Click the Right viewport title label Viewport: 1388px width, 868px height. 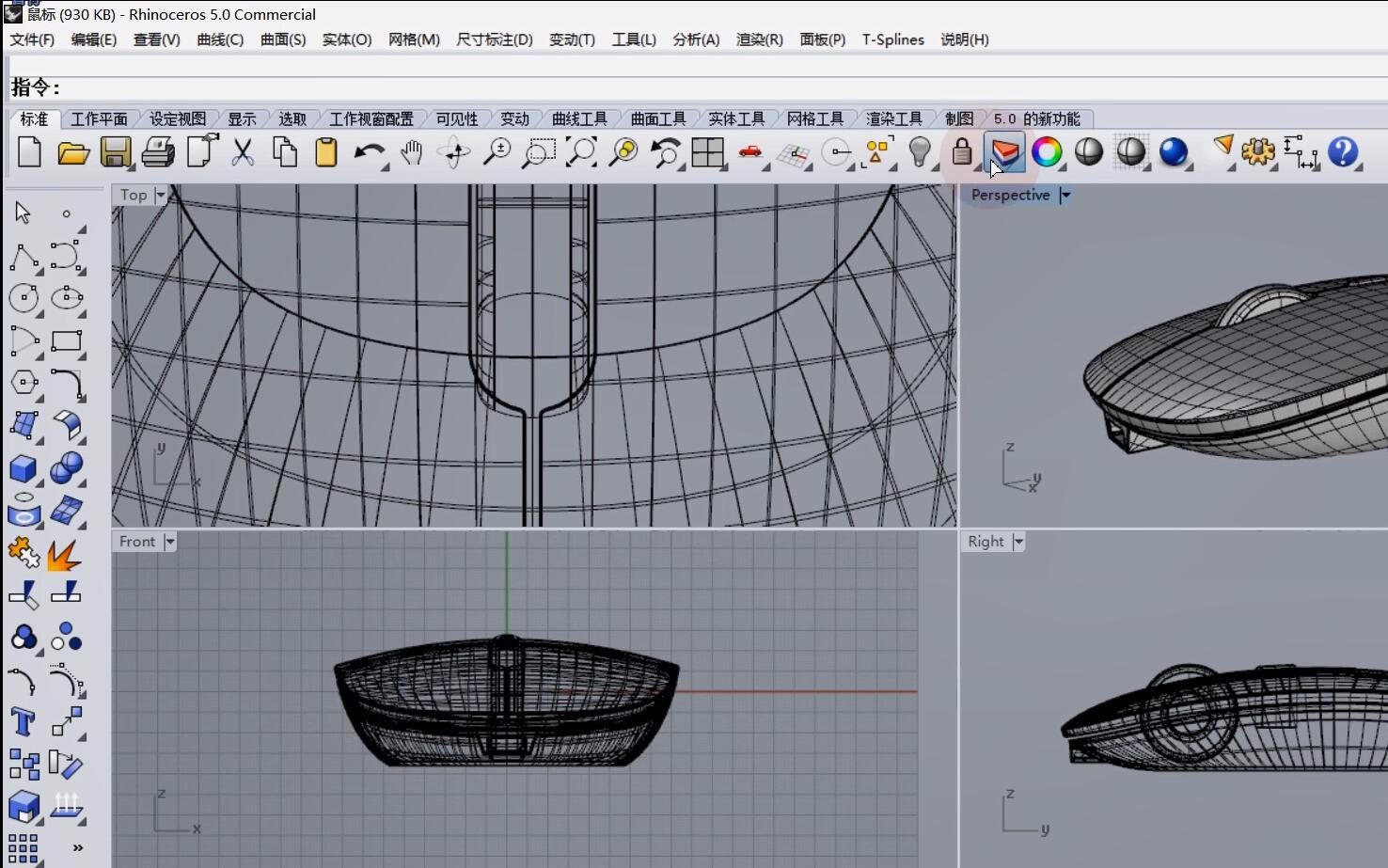tap(986, 542)
